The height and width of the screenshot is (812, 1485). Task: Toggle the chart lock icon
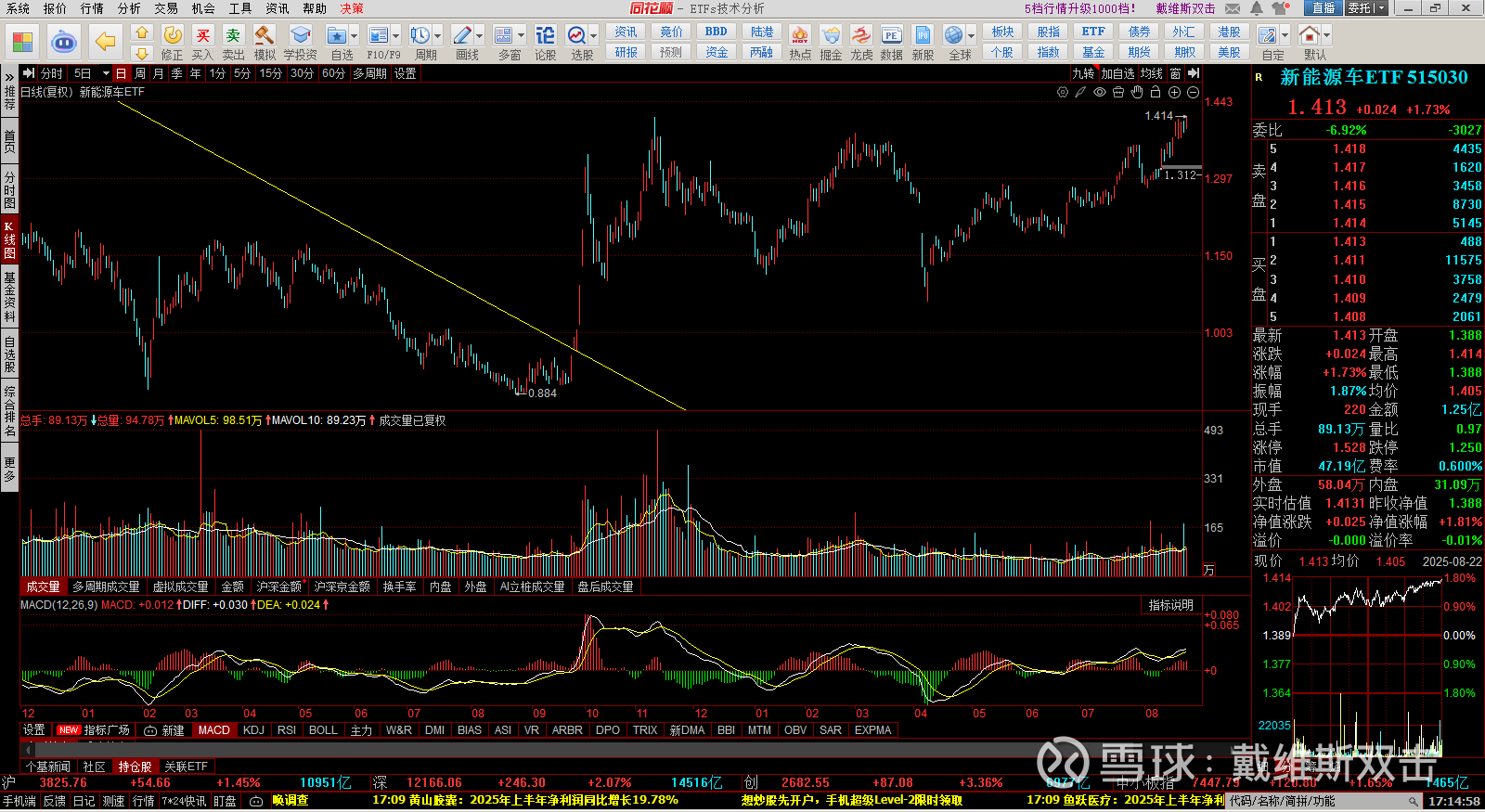click(1156, 92)
